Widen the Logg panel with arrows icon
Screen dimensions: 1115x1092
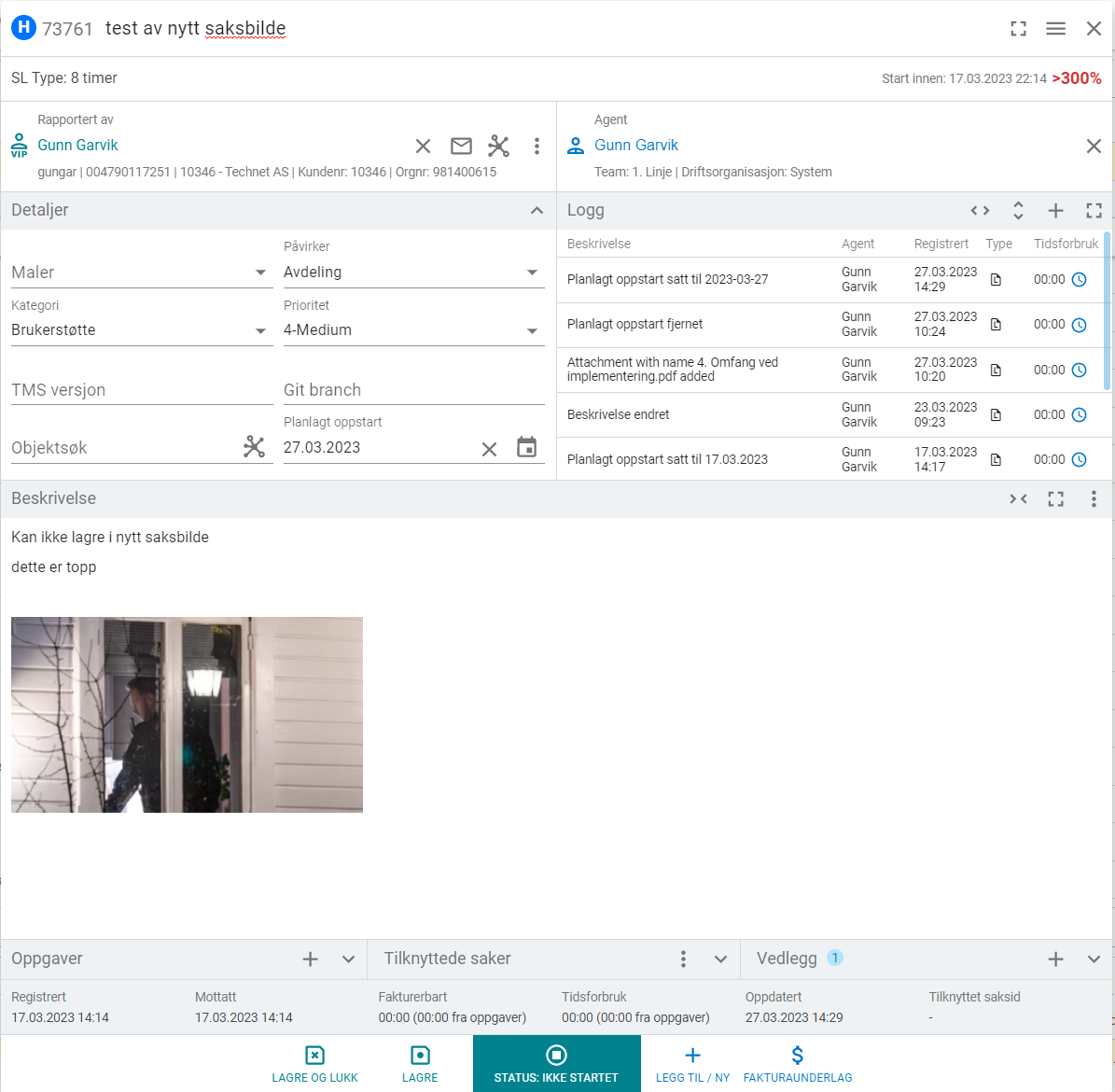(980, 211)
